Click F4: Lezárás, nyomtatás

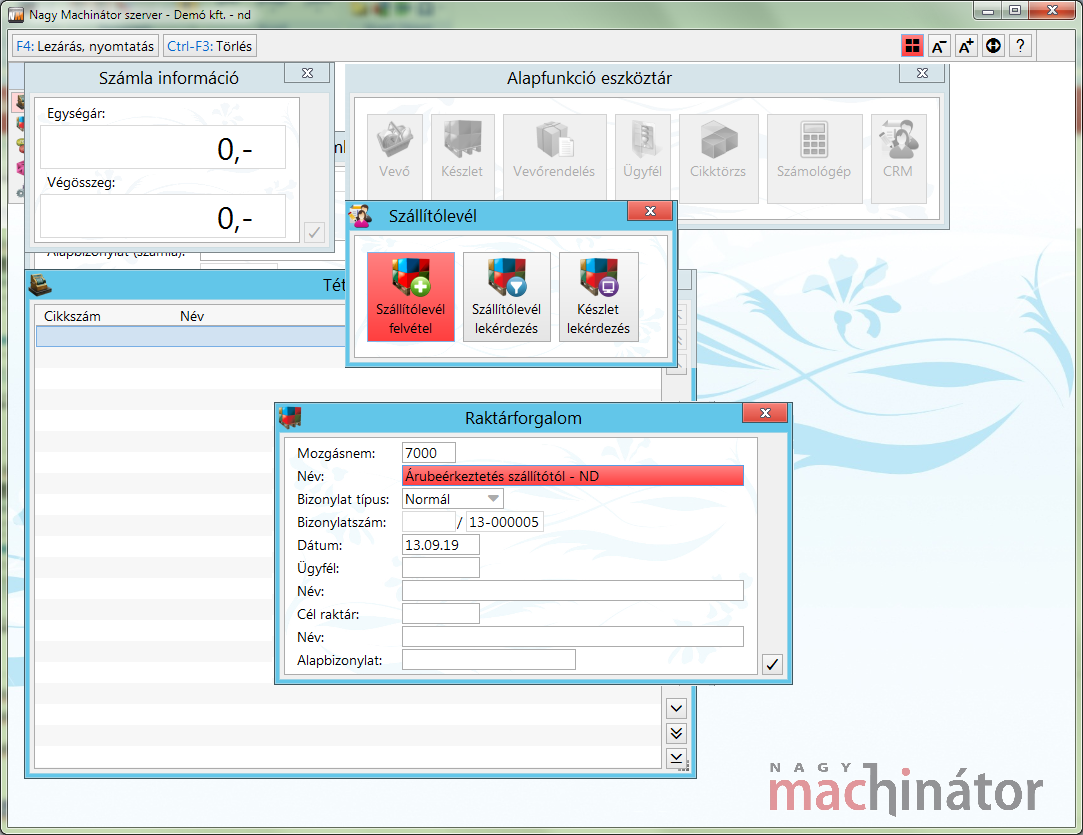(x=85, y=46)
